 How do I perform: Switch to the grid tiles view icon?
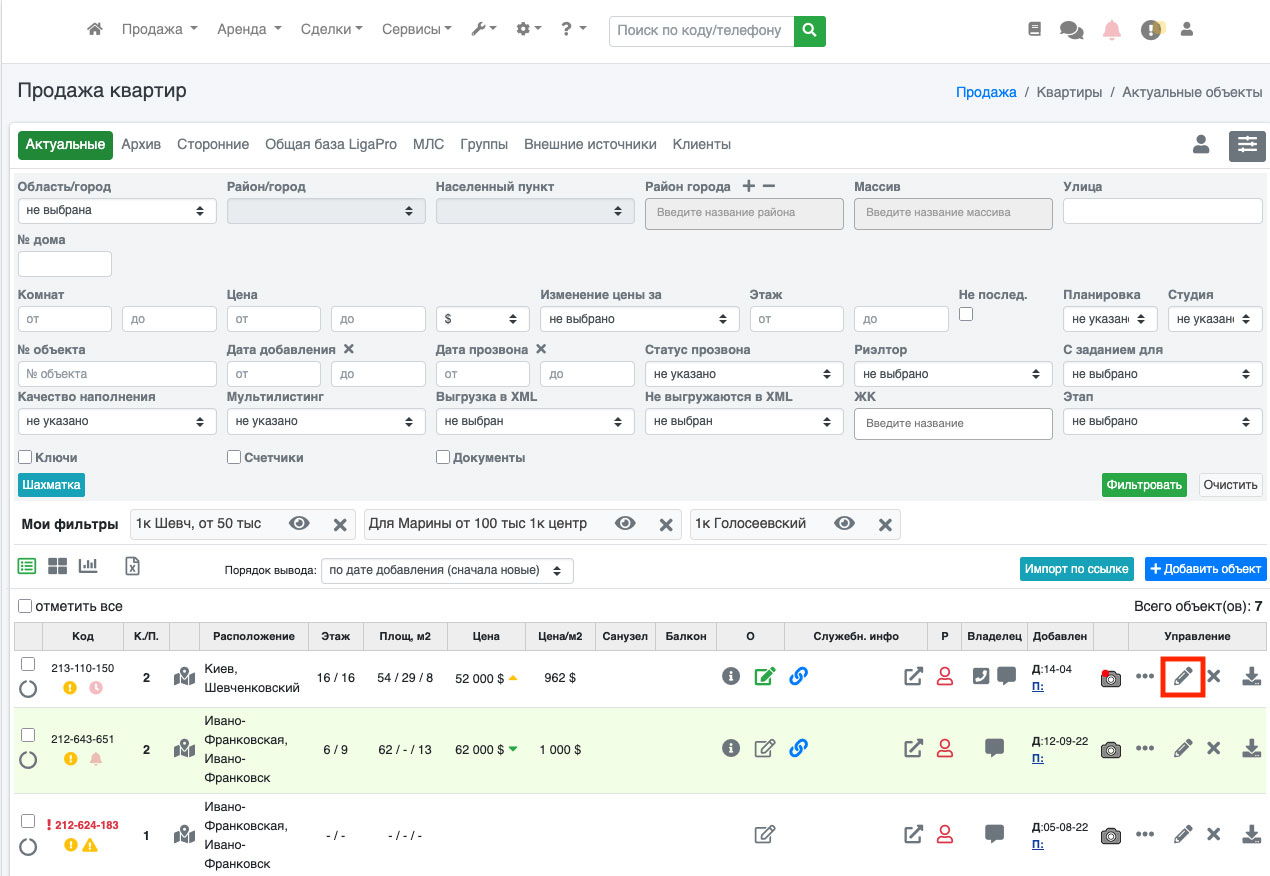pyautogui.click(x=58, y=566)
